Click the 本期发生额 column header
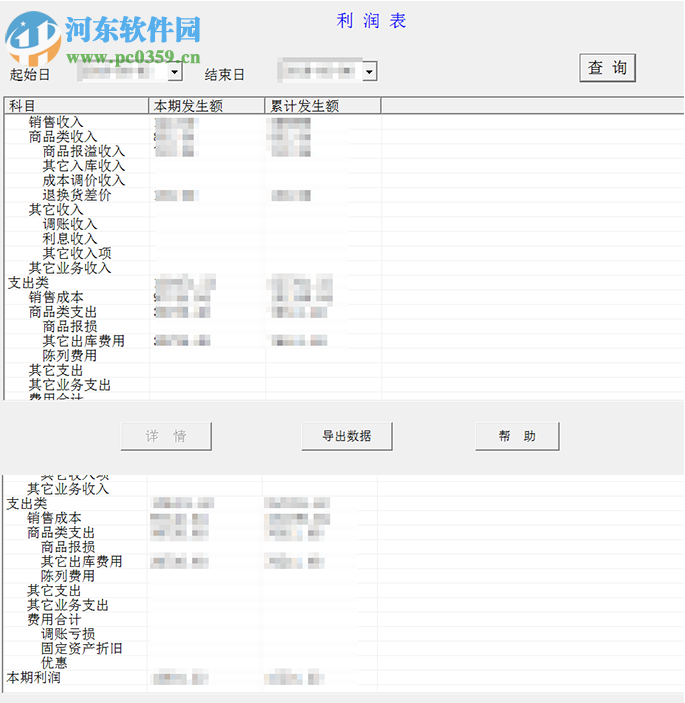This screenshot has width=685, height=703. coord(207,106)
